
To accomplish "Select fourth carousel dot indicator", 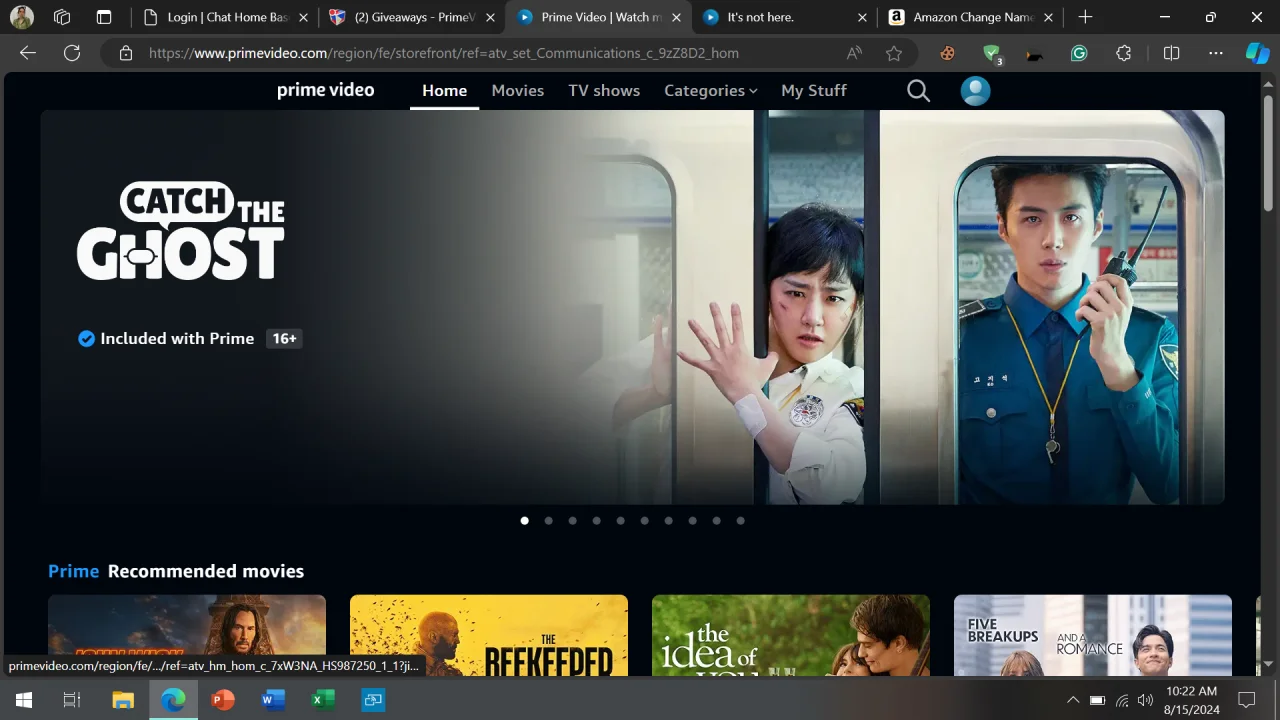I will (x=596, y=520).
